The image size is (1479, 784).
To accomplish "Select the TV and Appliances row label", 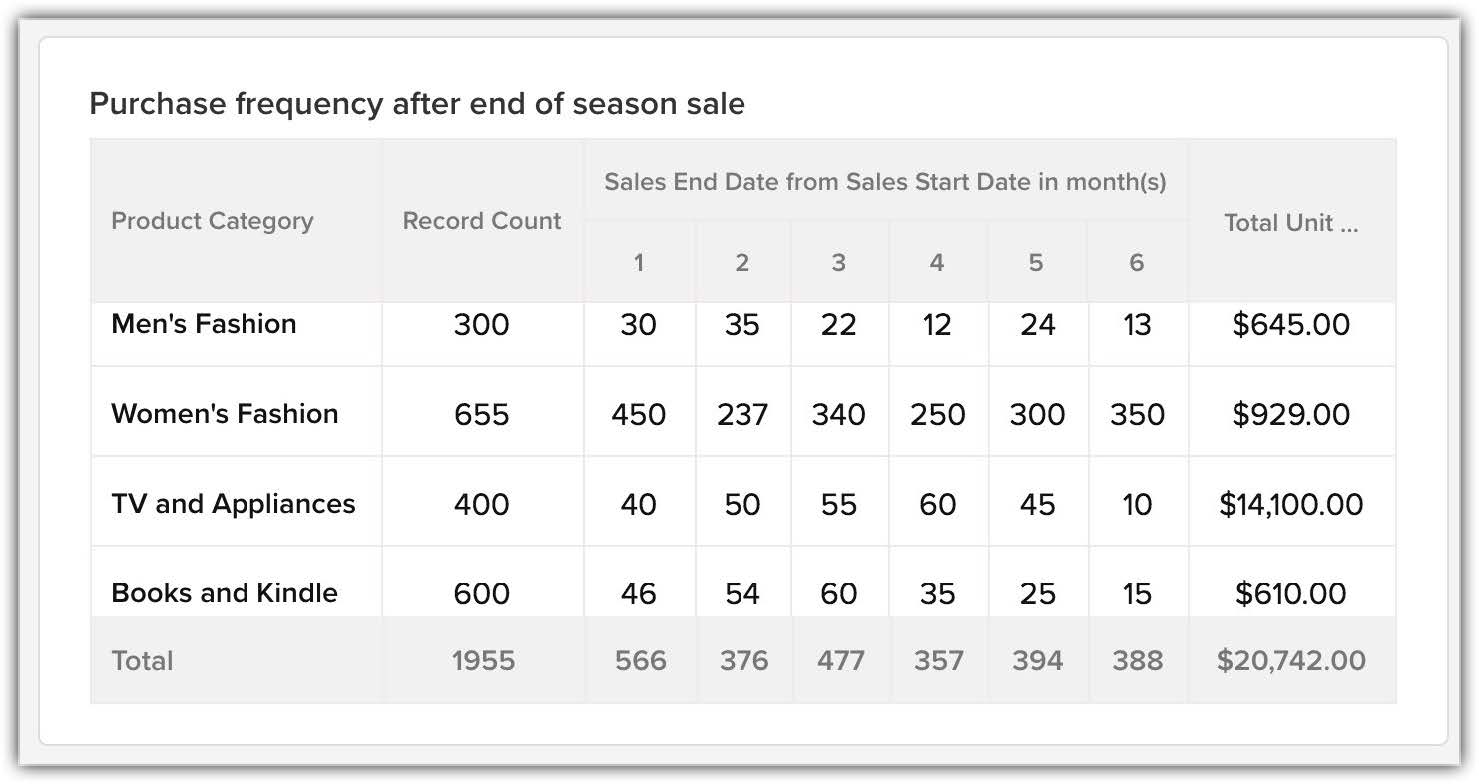I will coord(233,503).
